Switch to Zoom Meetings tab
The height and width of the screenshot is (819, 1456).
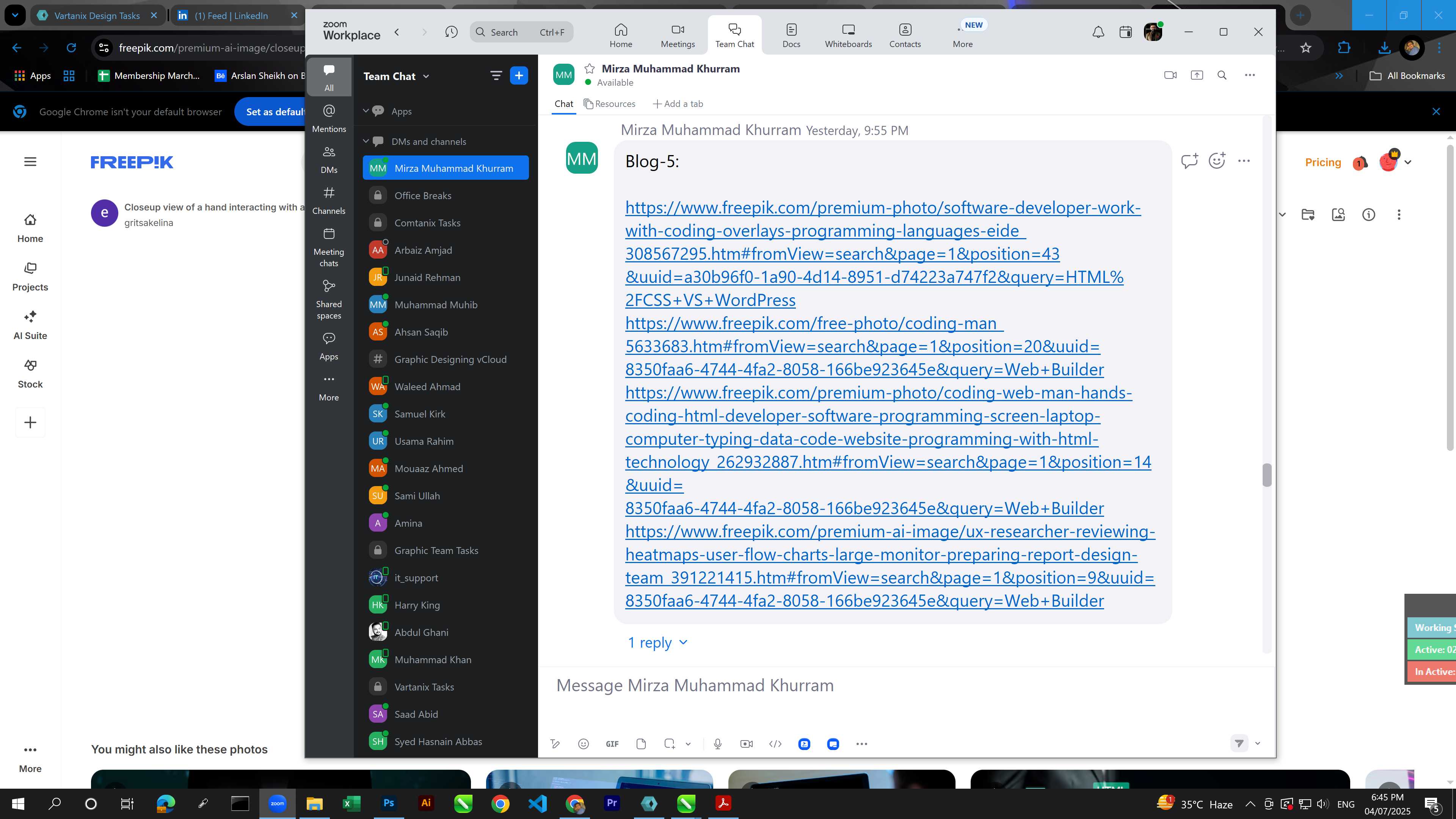(x=678, y=35)
